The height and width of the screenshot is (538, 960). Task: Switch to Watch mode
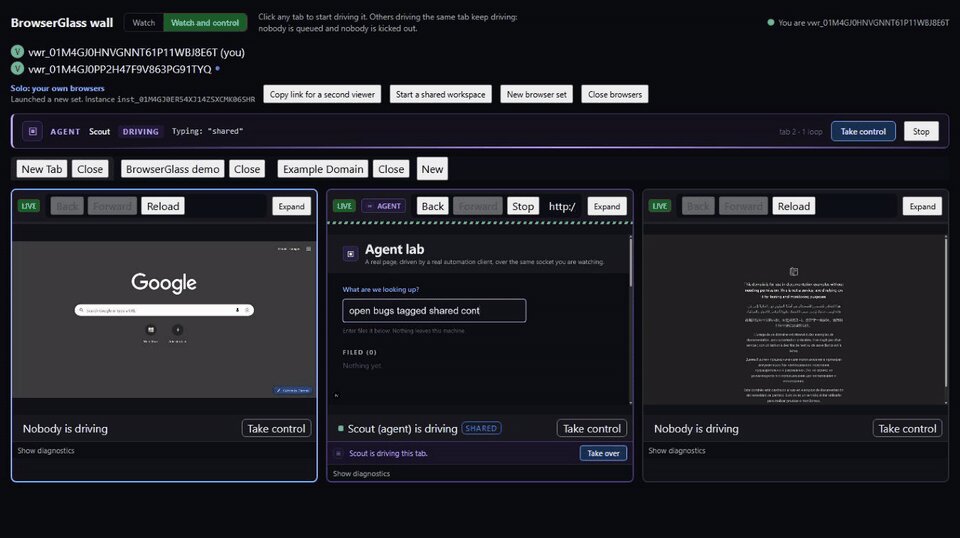point(144,23)
